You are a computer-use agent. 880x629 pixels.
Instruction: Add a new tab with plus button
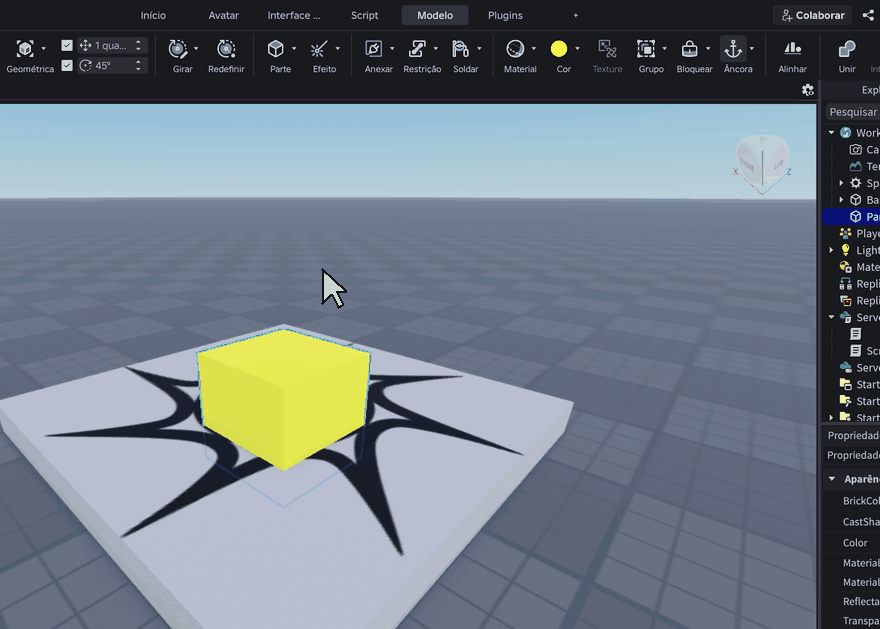(x=575, y=15)
